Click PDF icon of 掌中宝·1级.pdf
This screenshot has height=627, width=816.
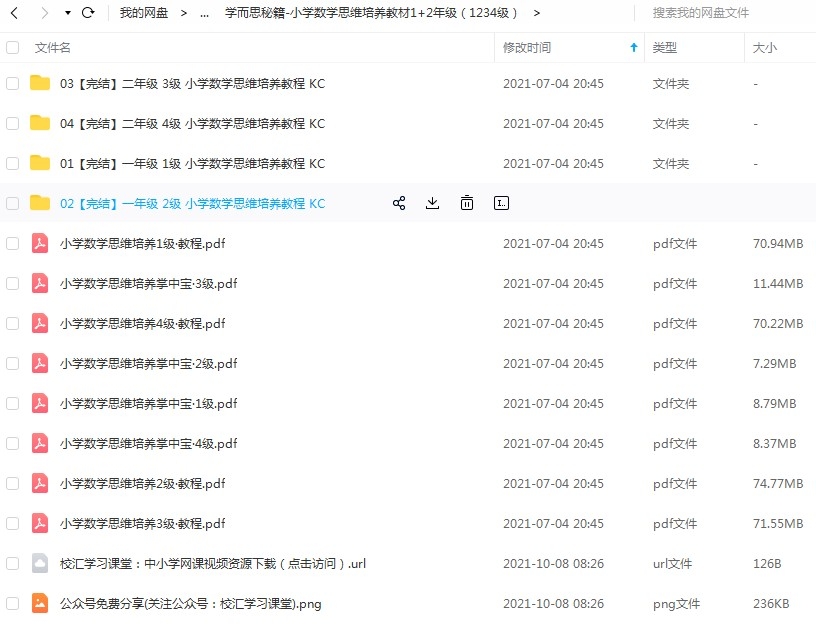point(40,403)
